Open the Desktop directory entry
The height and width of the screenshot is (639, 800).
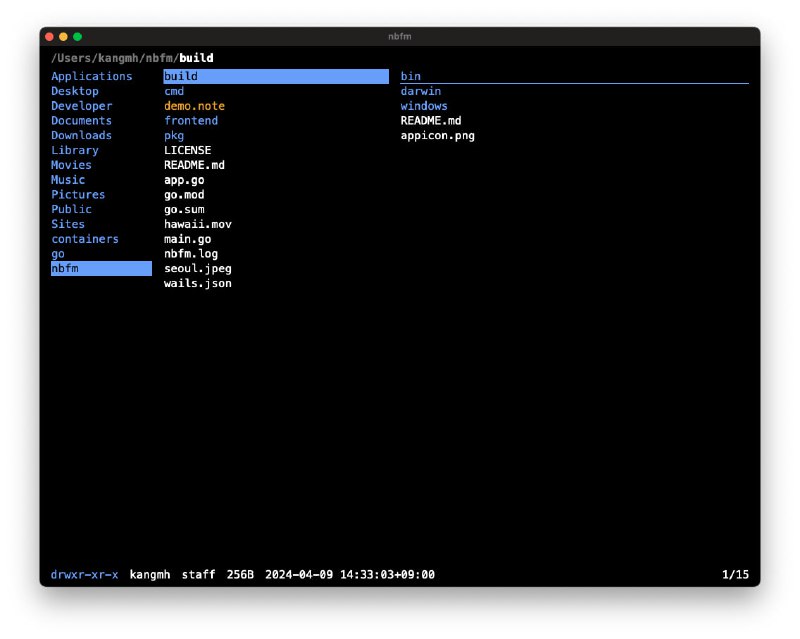(x=75, y=91)
